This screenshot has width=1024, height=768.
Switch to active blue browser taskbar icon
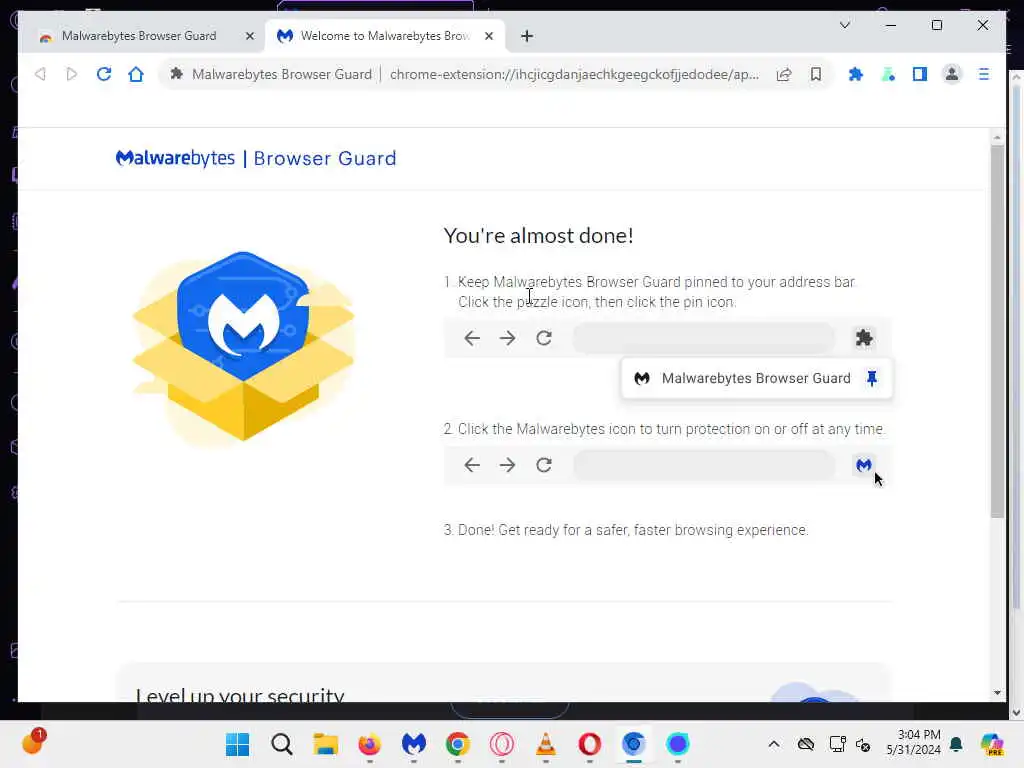click(x=633, y=744)
